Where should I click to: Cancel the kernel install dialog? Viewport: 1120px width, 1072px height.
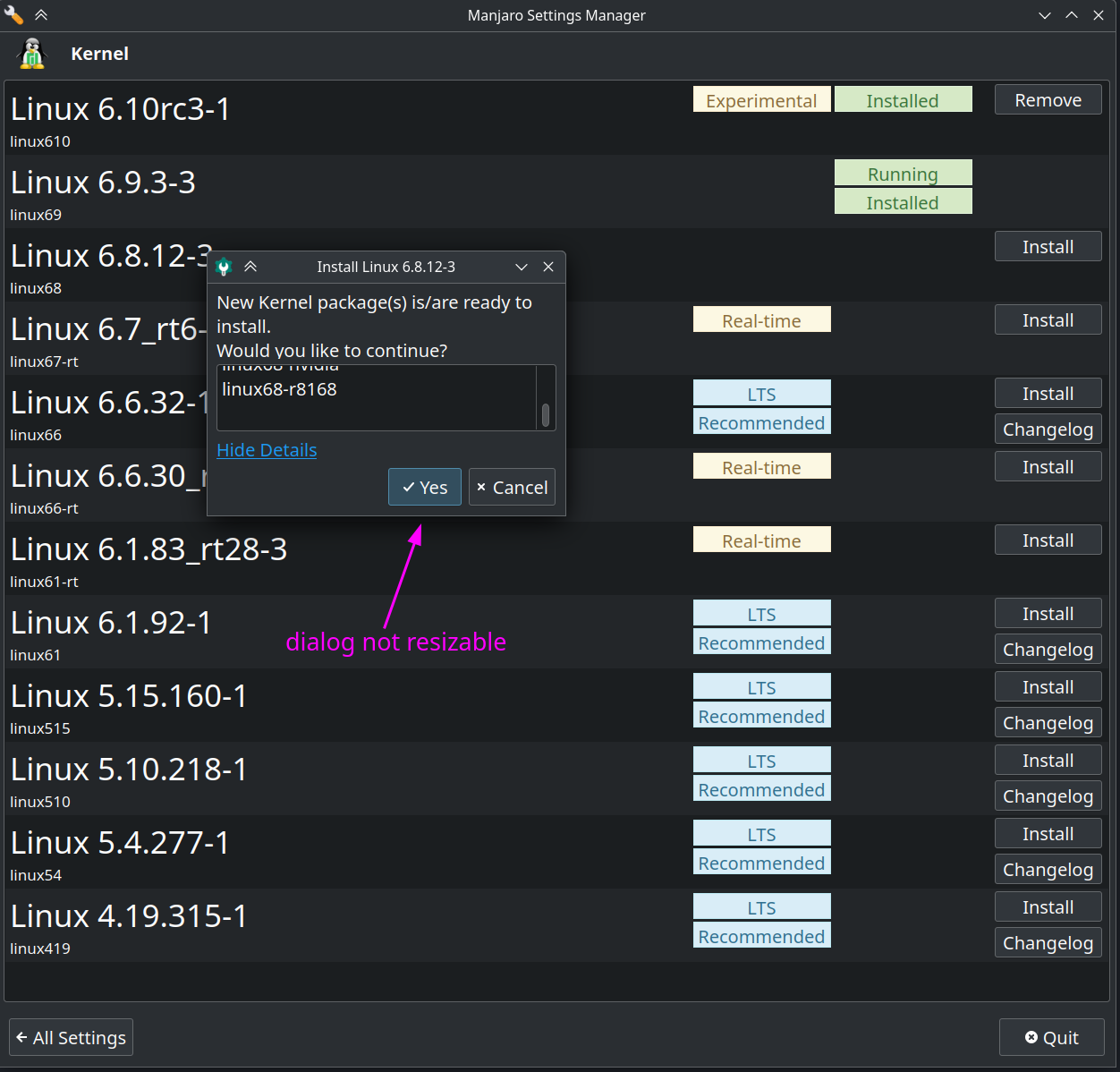[512, 487]
